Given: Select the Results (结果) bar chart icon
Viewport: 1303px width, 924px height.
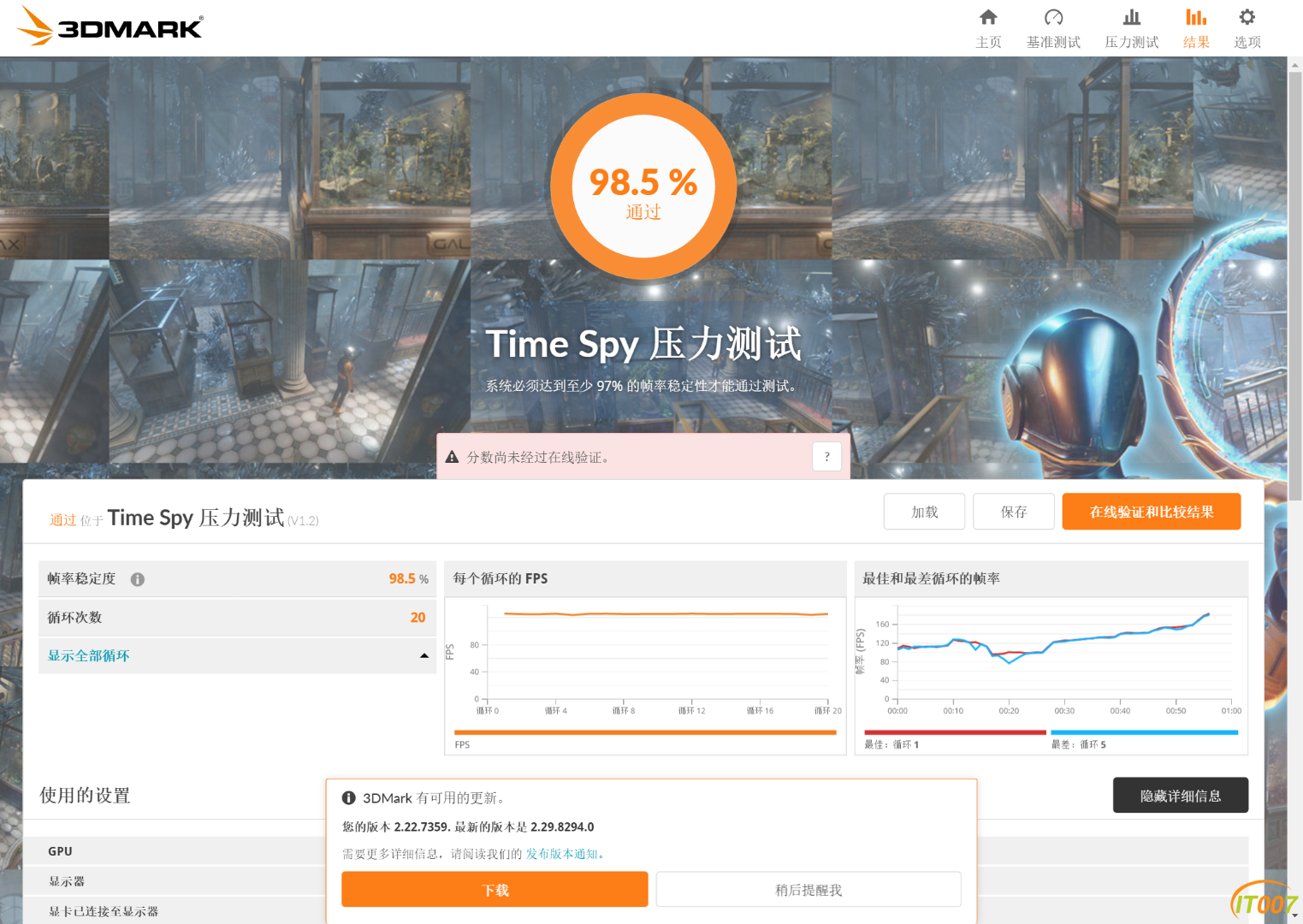Looking at the screenshot, I should pyautogui.click(x=1196, y=18).
